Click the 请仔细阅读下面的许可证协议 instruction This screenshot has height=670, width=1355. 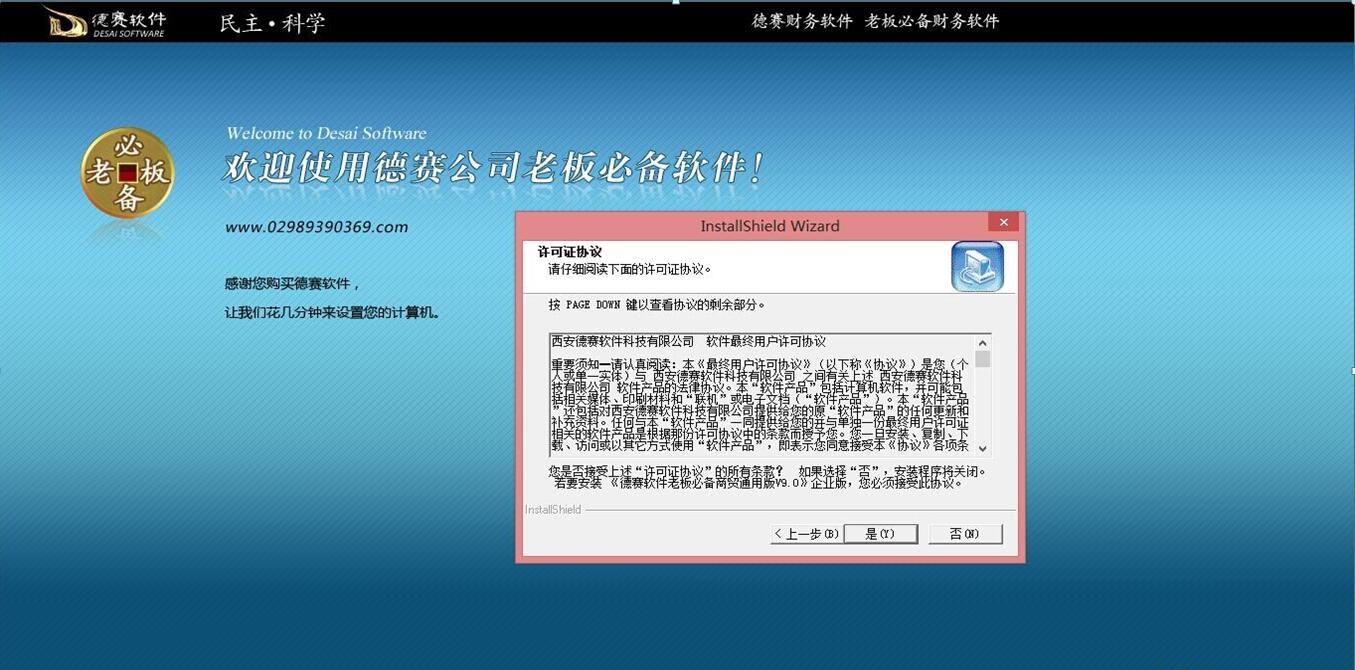pyautogui.click(x=630, y=269)
